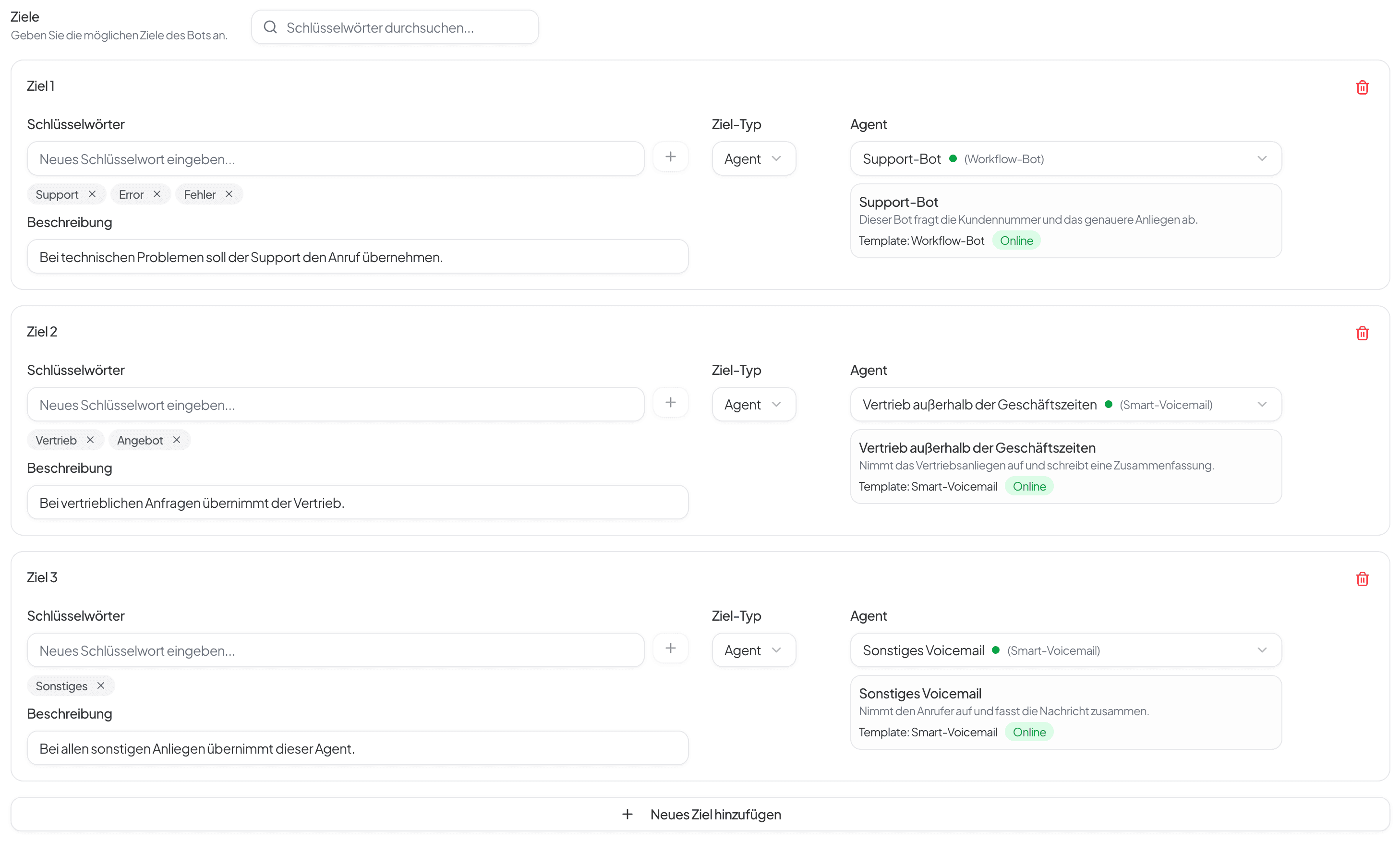Expand Vertrieb außerhalb der Geschäftszeiten agent dropdown
1400x841 pixels.
coord(1065,405)
